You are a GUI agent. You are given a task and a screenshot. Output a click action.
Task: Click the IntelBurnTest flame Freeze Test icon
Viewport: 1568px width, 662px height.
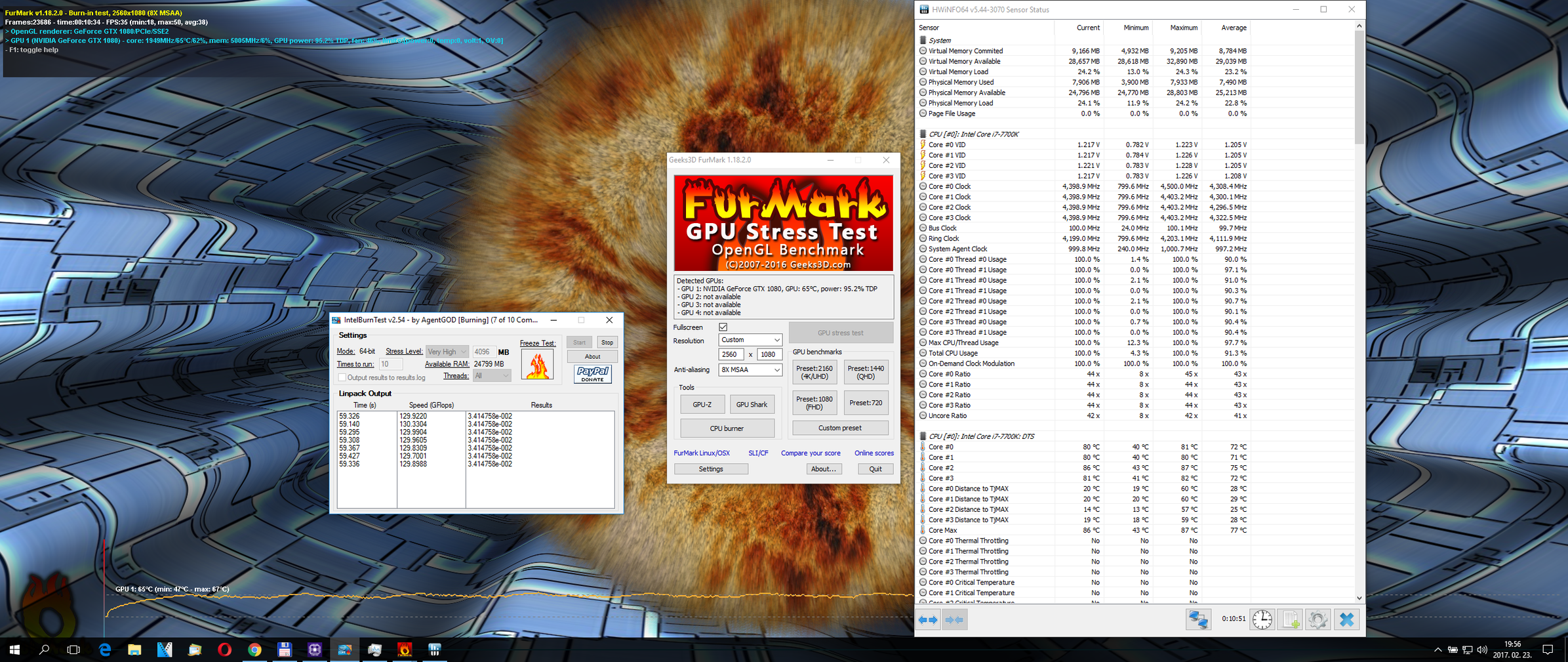click(x=537, y=365)
